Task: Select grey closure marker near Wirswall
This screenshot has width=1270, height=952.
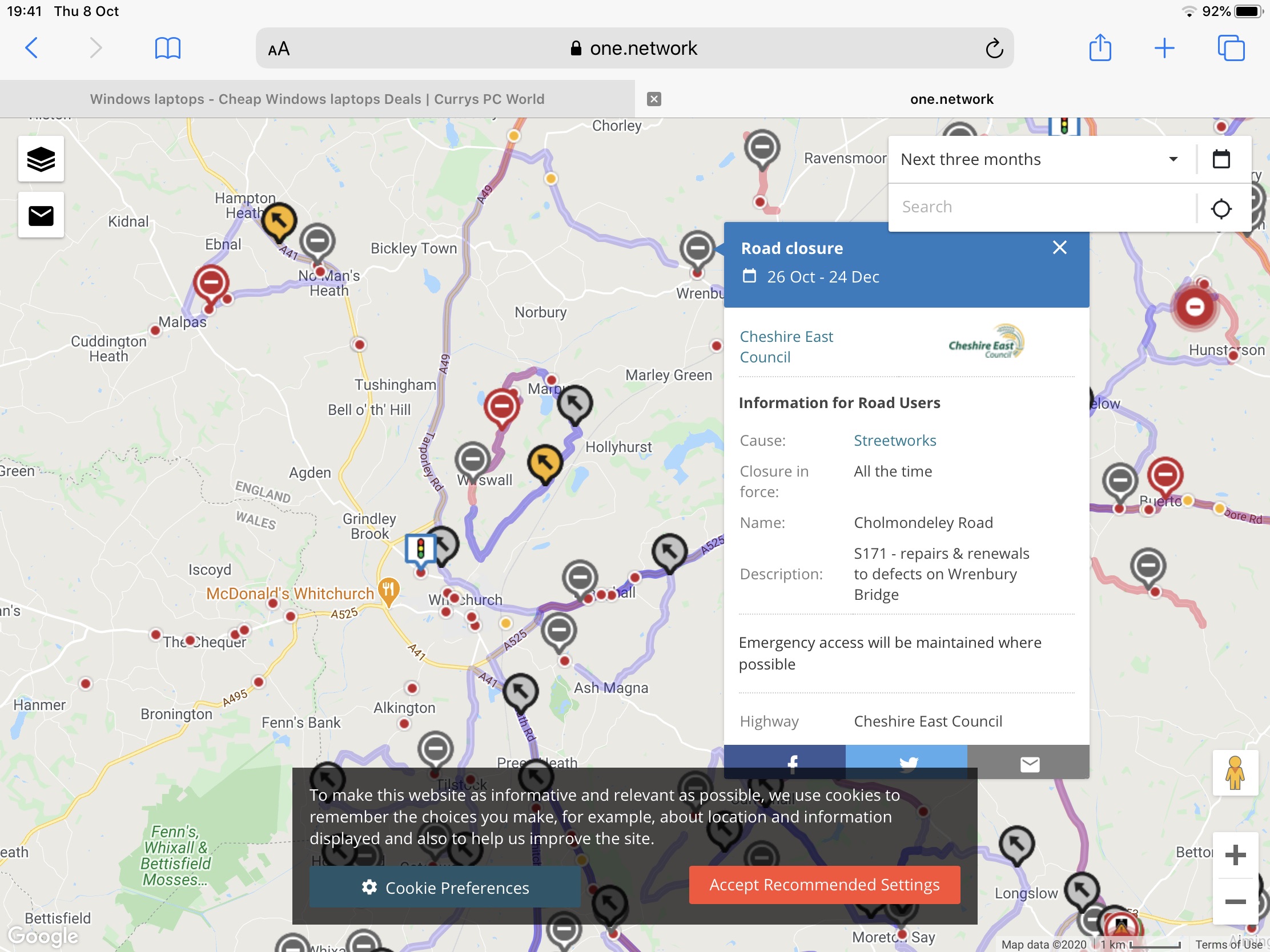Action: (472, 461)
